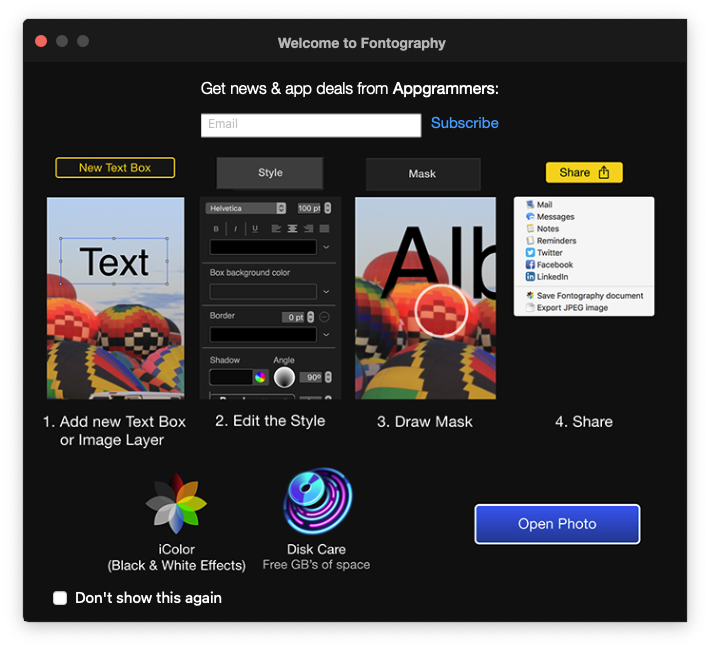Select the Style tab
This screenshot has width=710, height=649.
pyautogui.click(x=270, y=173)
